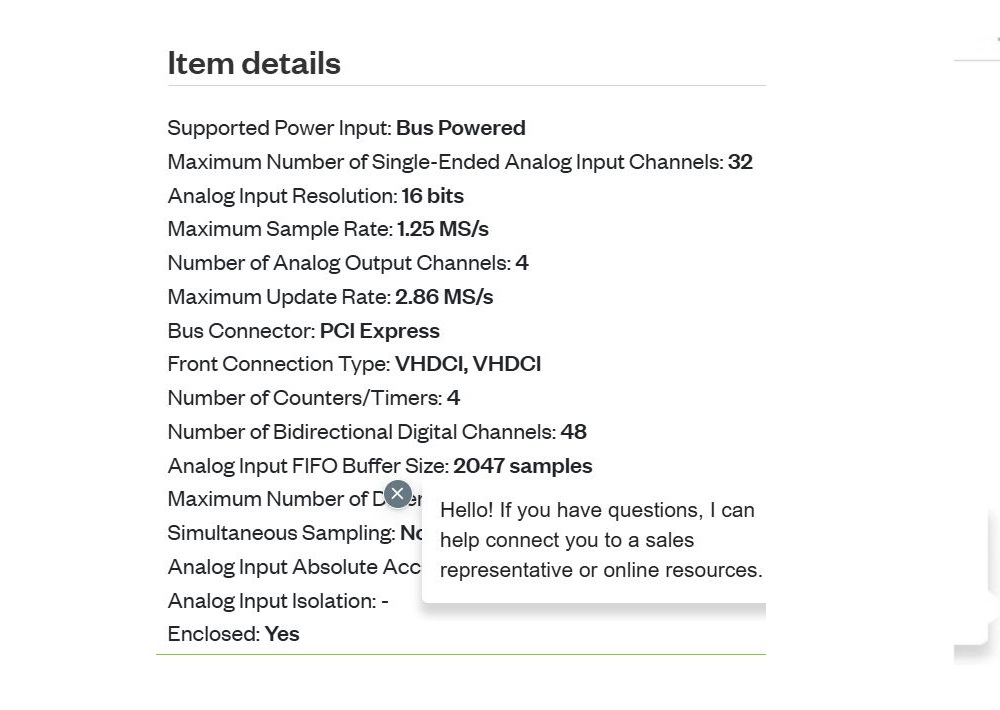Close the chat greeting popup
The height and width of the screenshot is (710, 1000).
(x=397, y=494)
